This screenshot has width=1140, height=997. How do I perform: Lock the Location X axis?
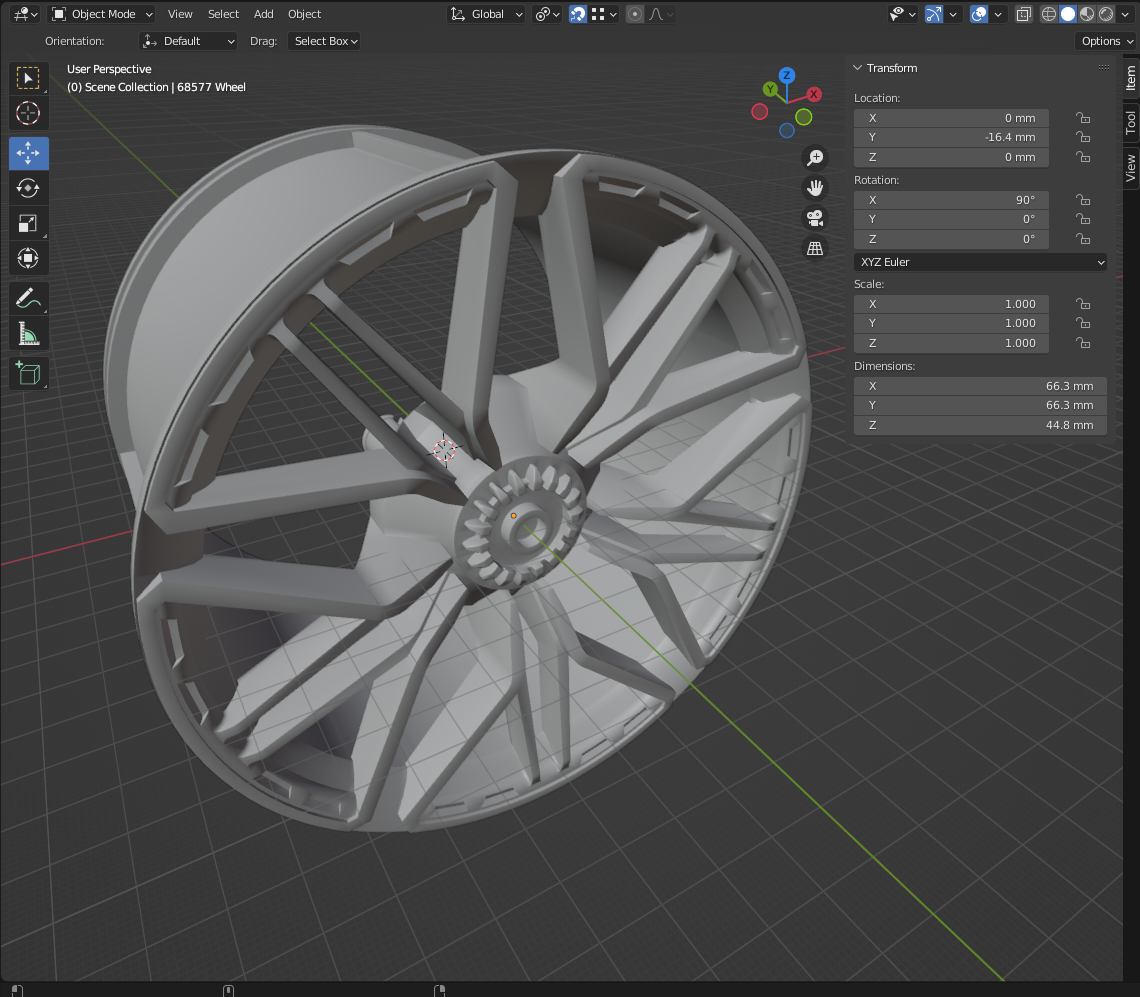1082,118
